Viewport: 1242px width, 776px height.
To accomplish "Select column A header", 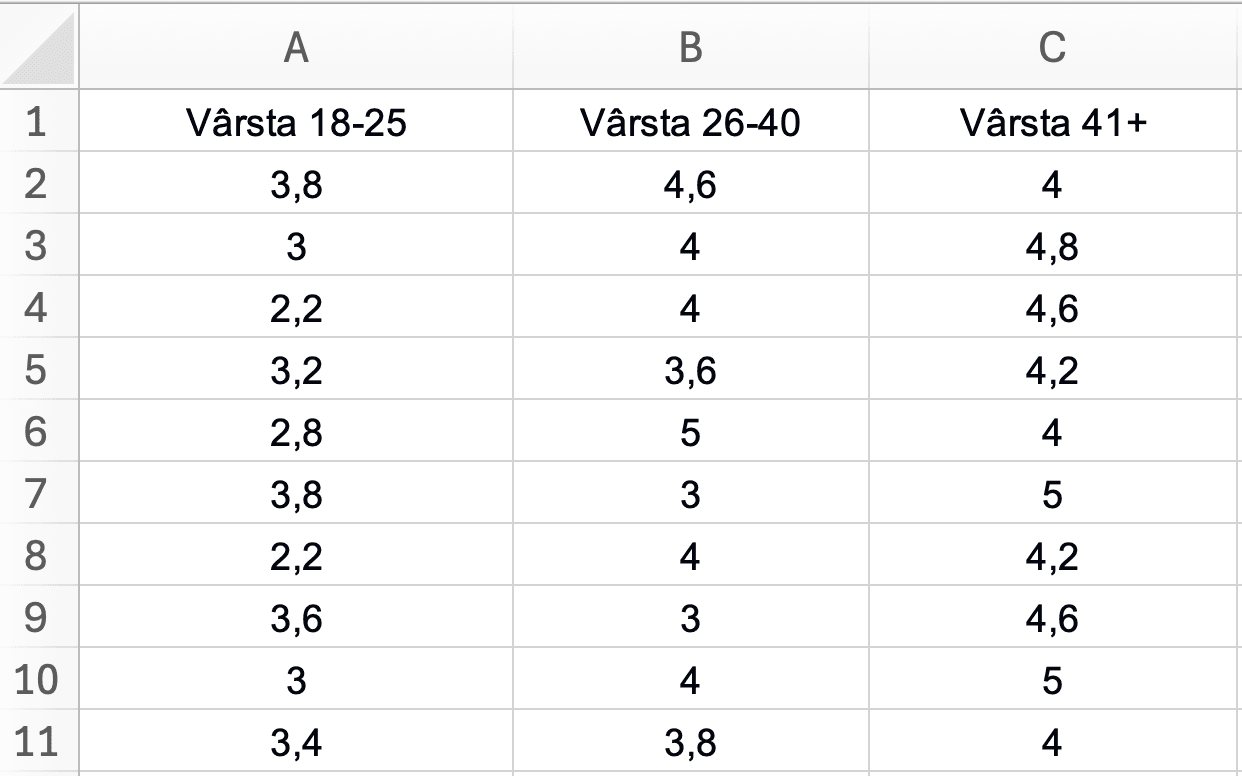I will click(296, 48).
